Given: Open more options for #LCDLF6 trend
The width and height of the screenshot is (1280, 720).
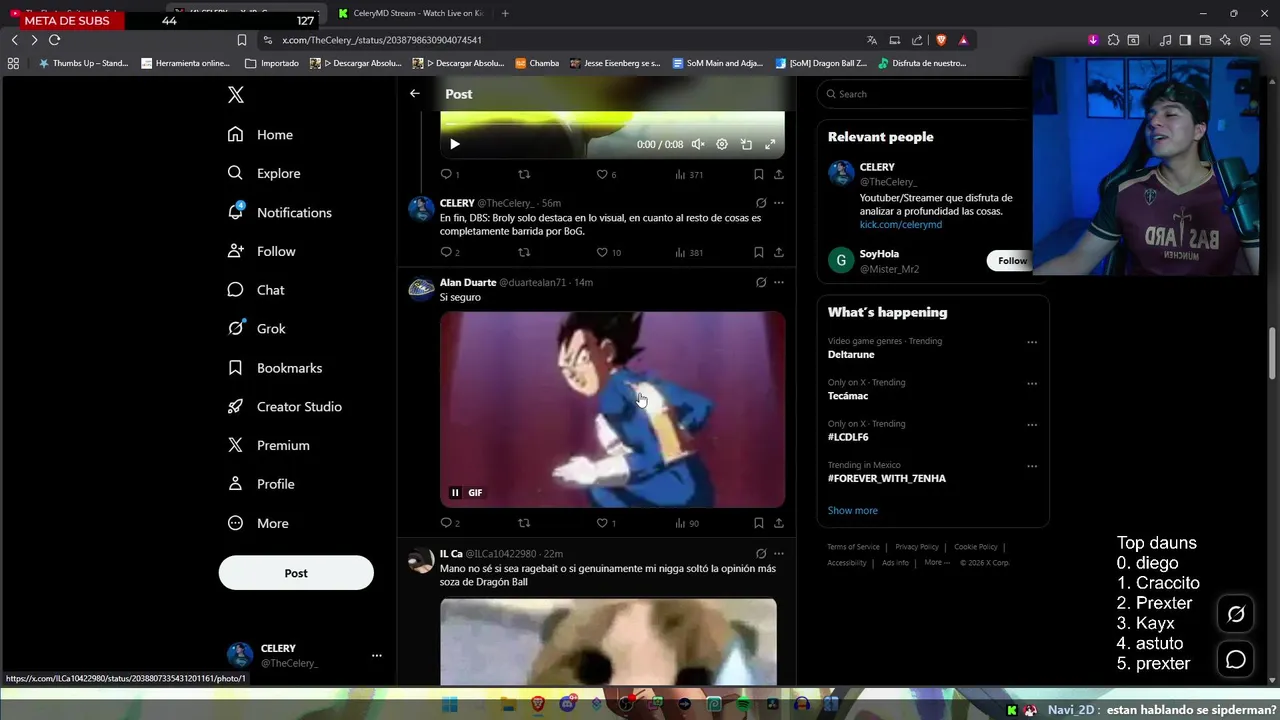Looking at the screenshot, I should [x=1032, y=425].
